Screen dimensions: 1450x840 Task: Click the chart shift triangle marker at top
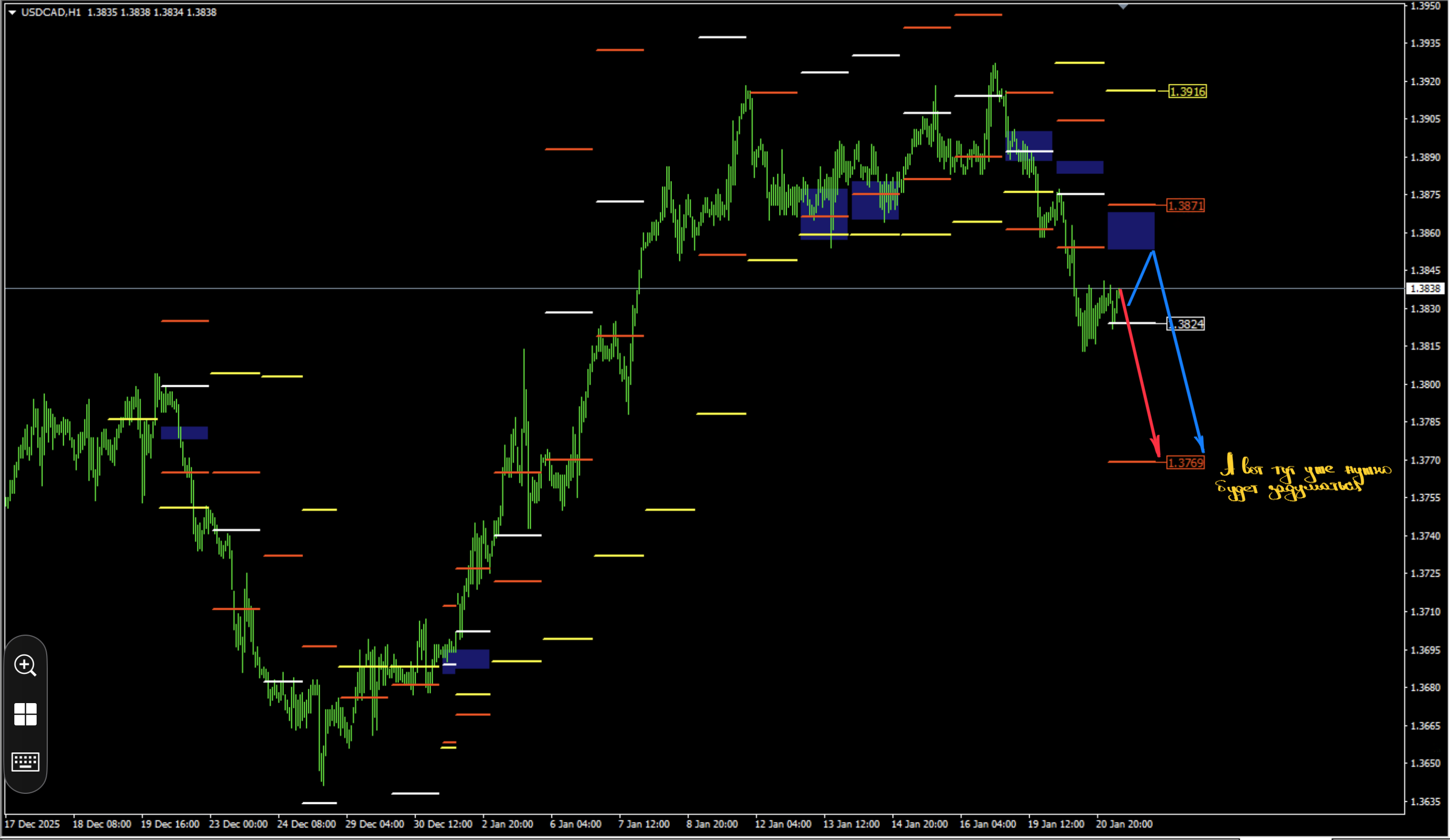(x=1123, y=6)
